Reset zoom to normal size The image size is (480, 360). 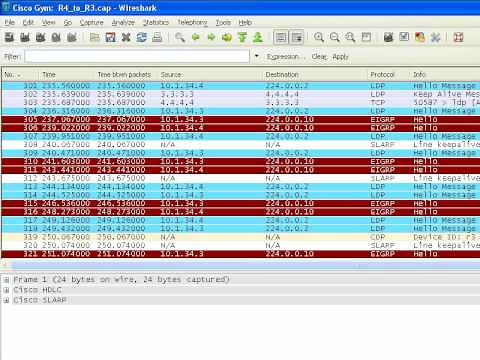tap(350, 37)
